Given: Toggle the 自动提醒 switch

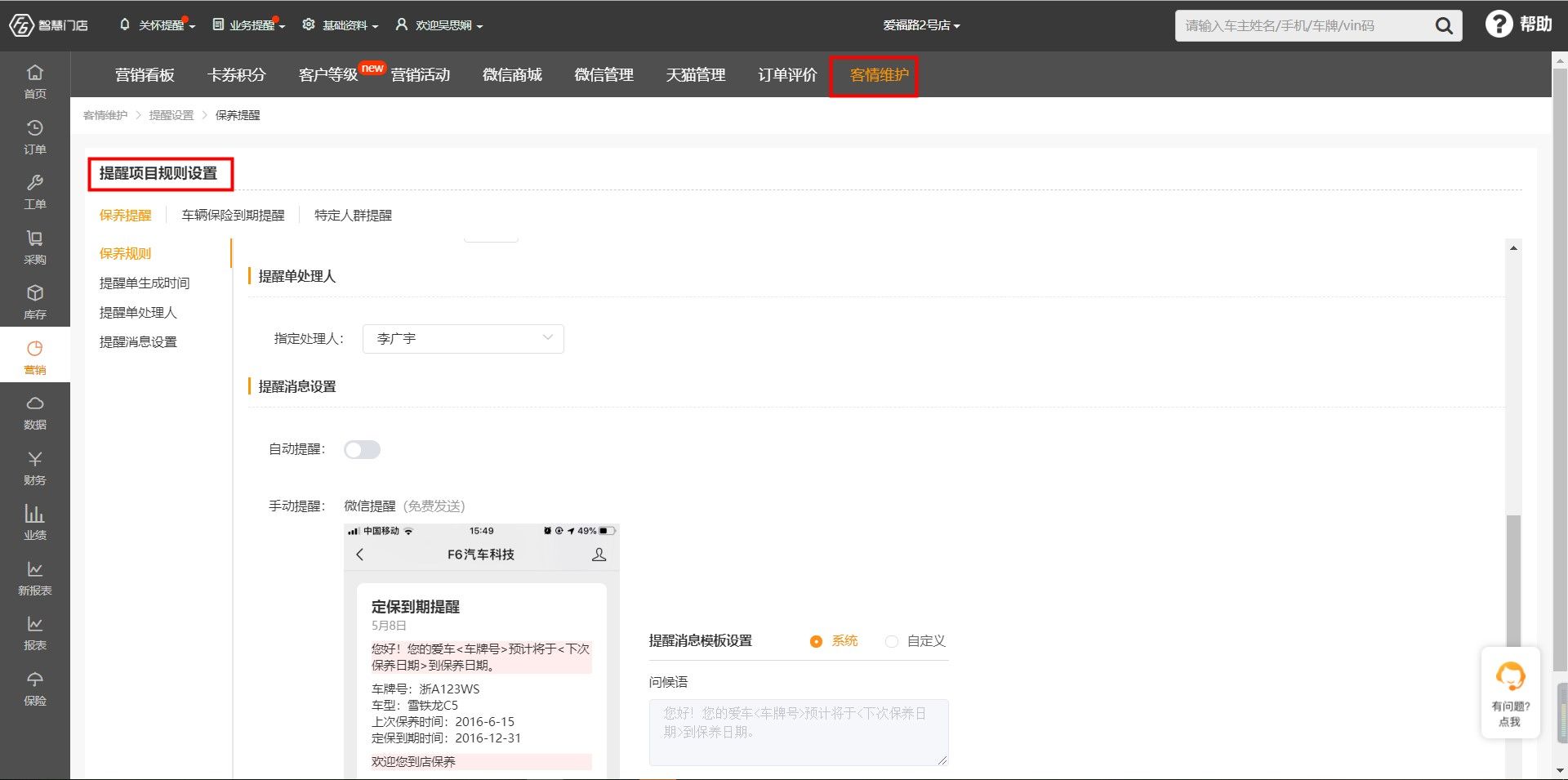Looking at the screenshot, I should 362,449.
